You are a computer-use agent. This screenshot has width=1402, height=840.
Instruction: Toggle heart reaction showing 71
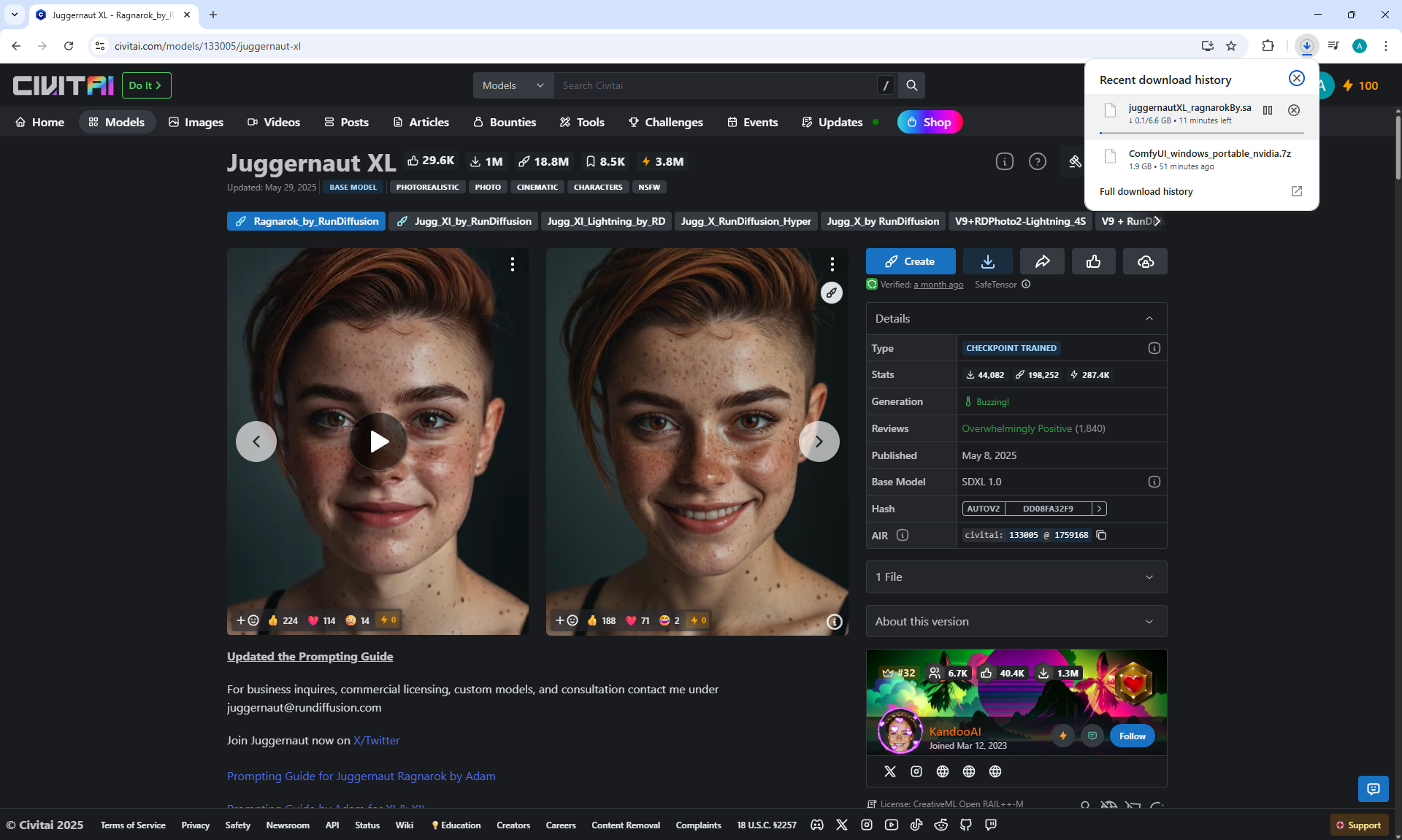637,620
